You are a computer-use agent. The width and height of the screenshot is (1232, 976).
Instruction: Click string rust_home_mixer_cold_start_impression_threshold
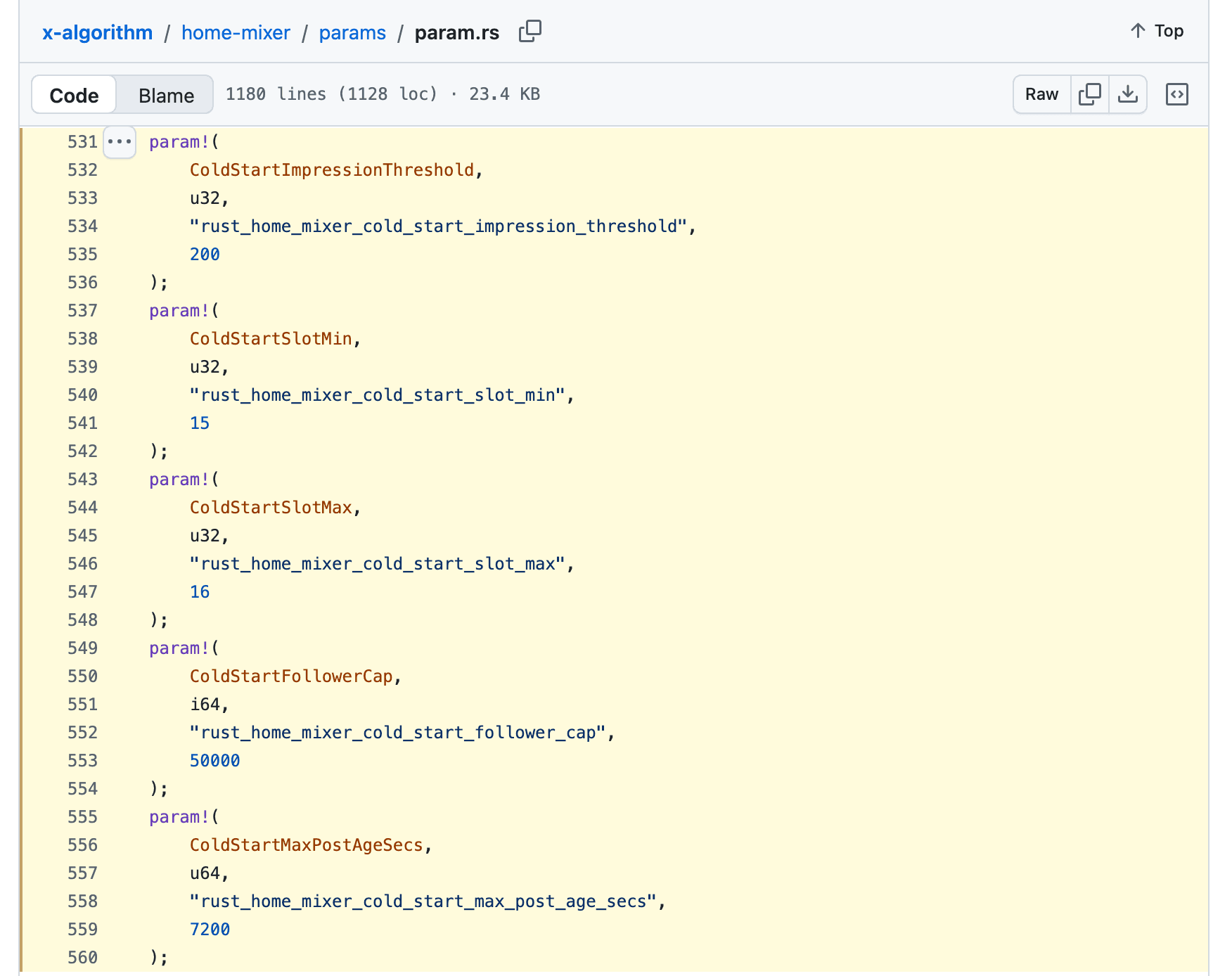tap(438, 226)
